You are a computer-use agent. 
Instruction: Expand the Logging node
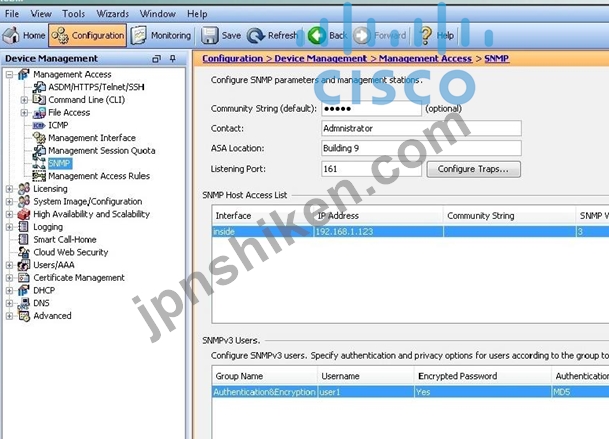point(9,227)
